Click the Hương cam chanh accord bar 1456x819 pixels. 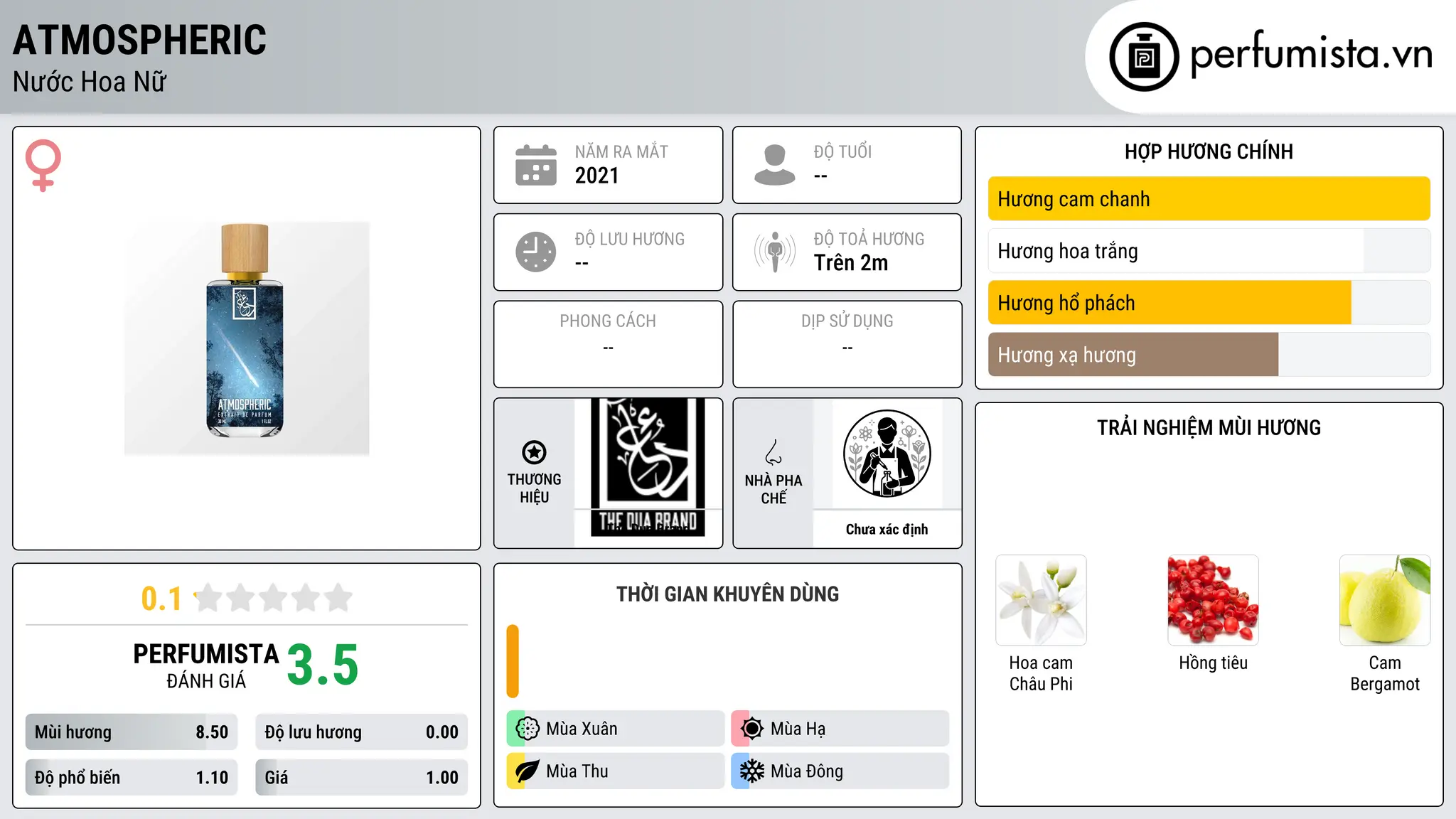tap(1209, 199)
